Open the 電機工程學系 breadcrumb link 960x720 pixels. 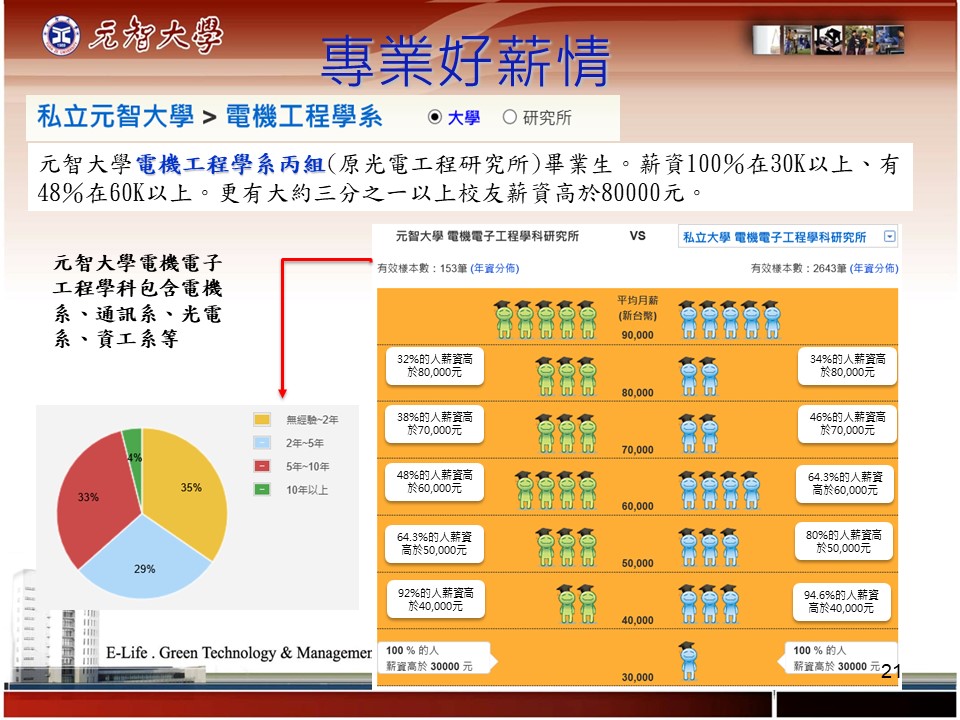[304, 116]
